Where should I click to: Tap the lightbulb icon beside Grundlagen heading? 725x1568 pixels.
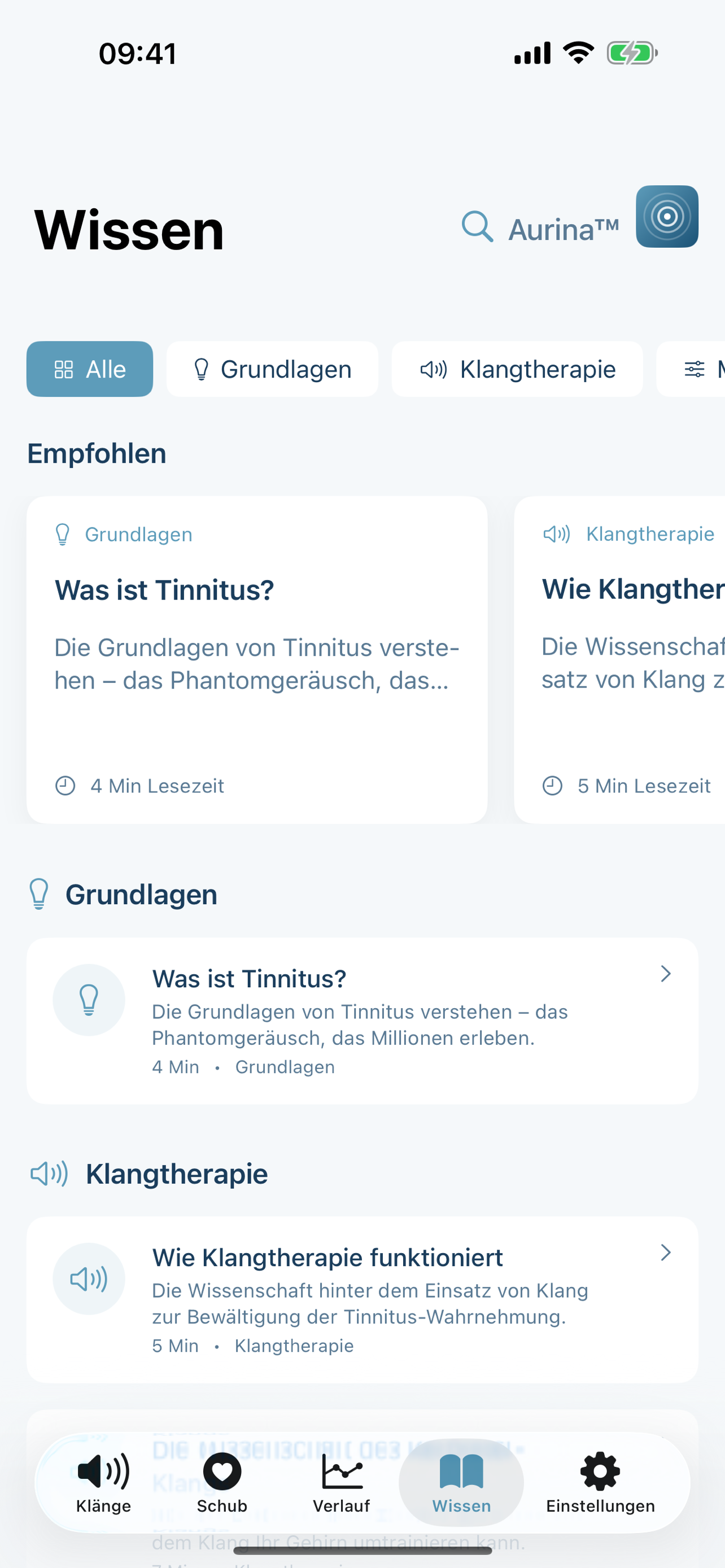[x=39, y=894]
